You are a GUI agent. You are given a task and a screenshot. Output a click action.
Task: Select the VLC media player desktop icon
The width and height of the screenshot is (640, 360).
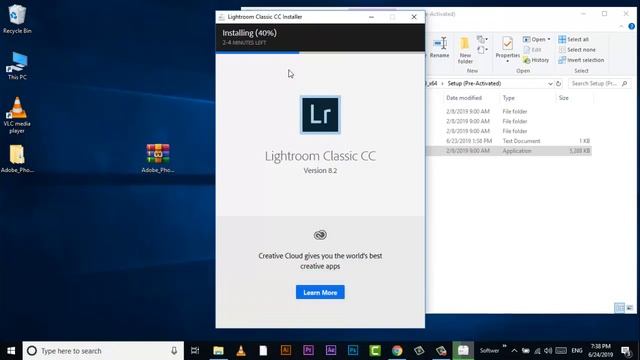pos(17,115)
